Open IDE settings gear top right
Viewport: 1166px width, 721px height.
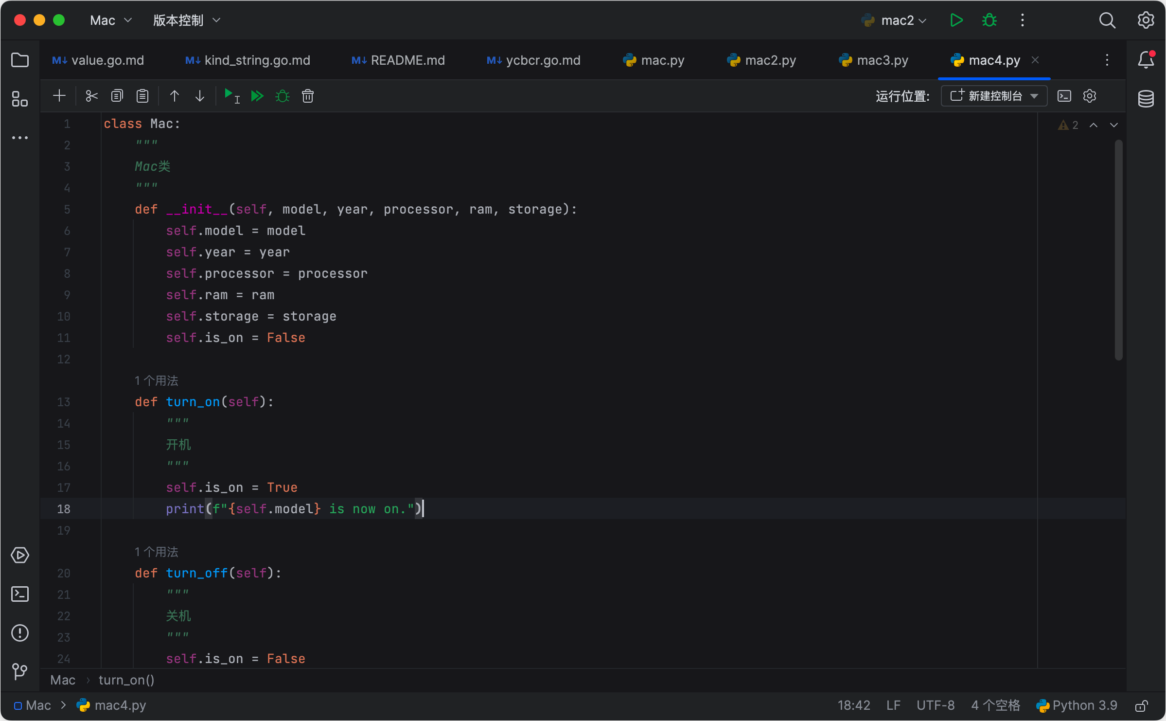[x=1145, y=21]
